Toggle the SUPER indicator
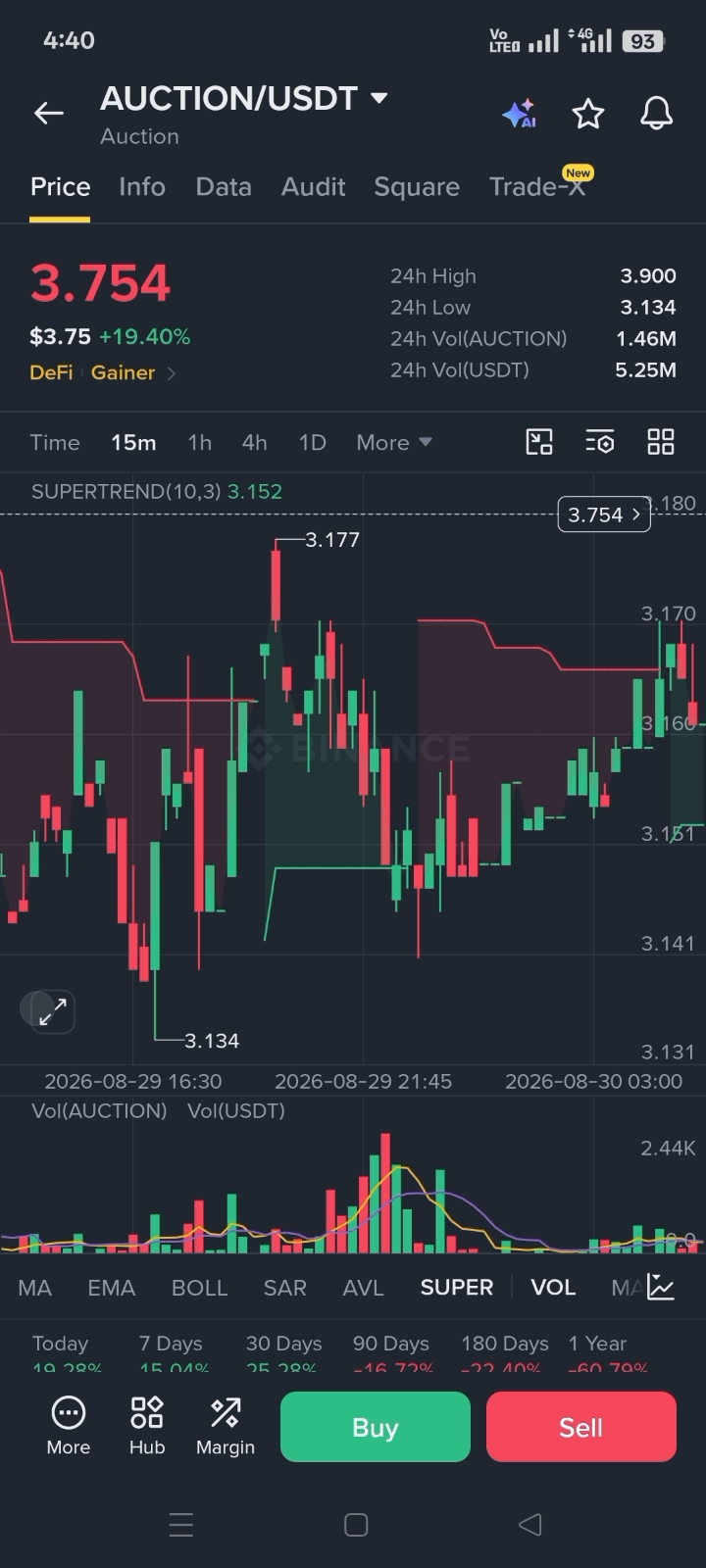This screenshot has width=706, height=1568. [457, 1287]
